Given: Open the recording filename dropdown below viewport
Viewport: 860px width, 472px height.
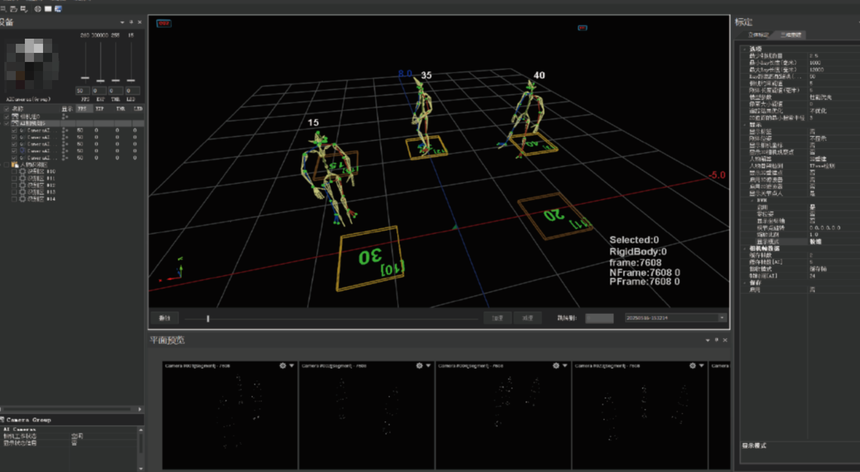Looking at the screenshot, I should click(x=721, y=318).
